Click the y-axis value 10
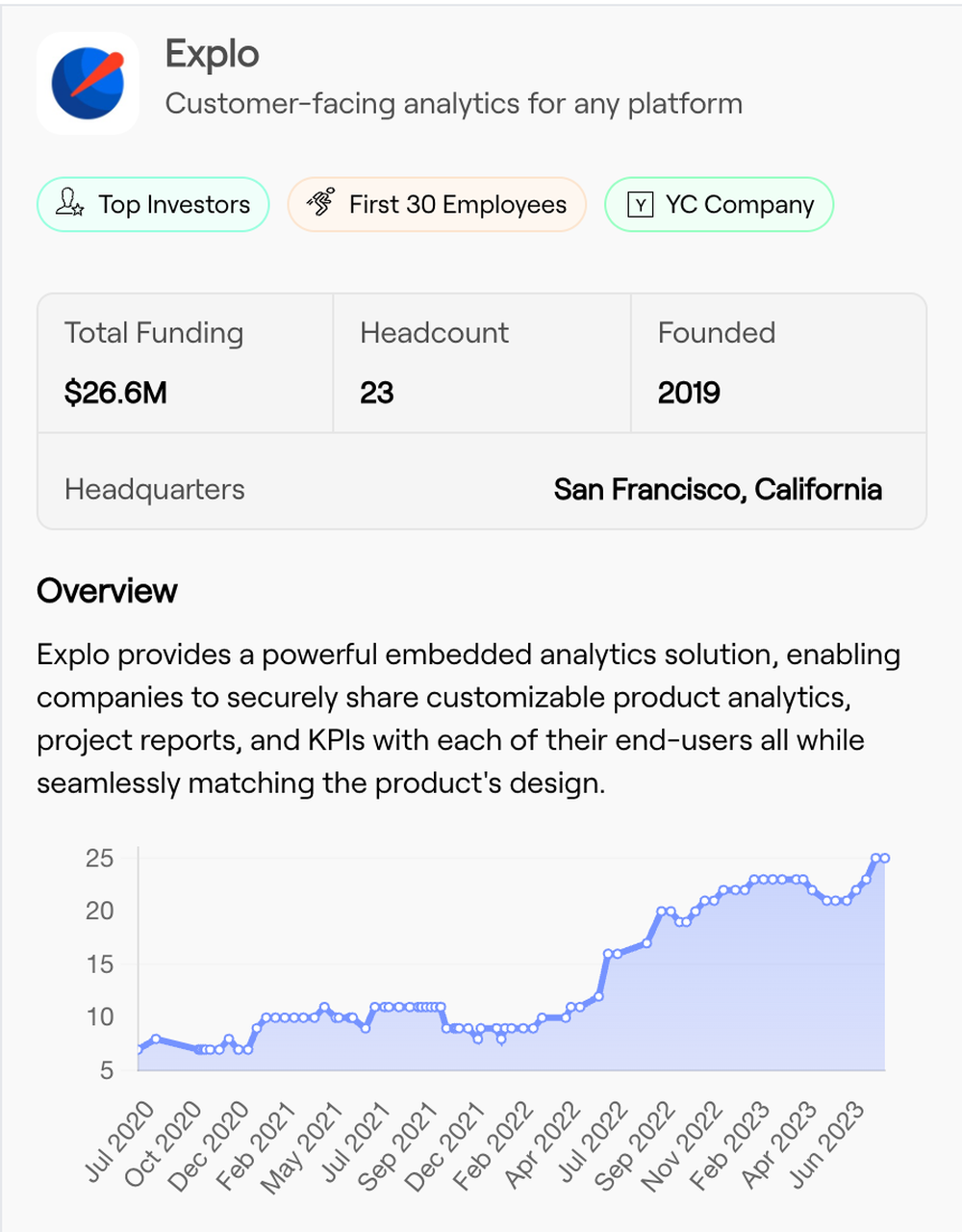Image resolution: width=962 pixels, height=1232 pixels. 99,1017
